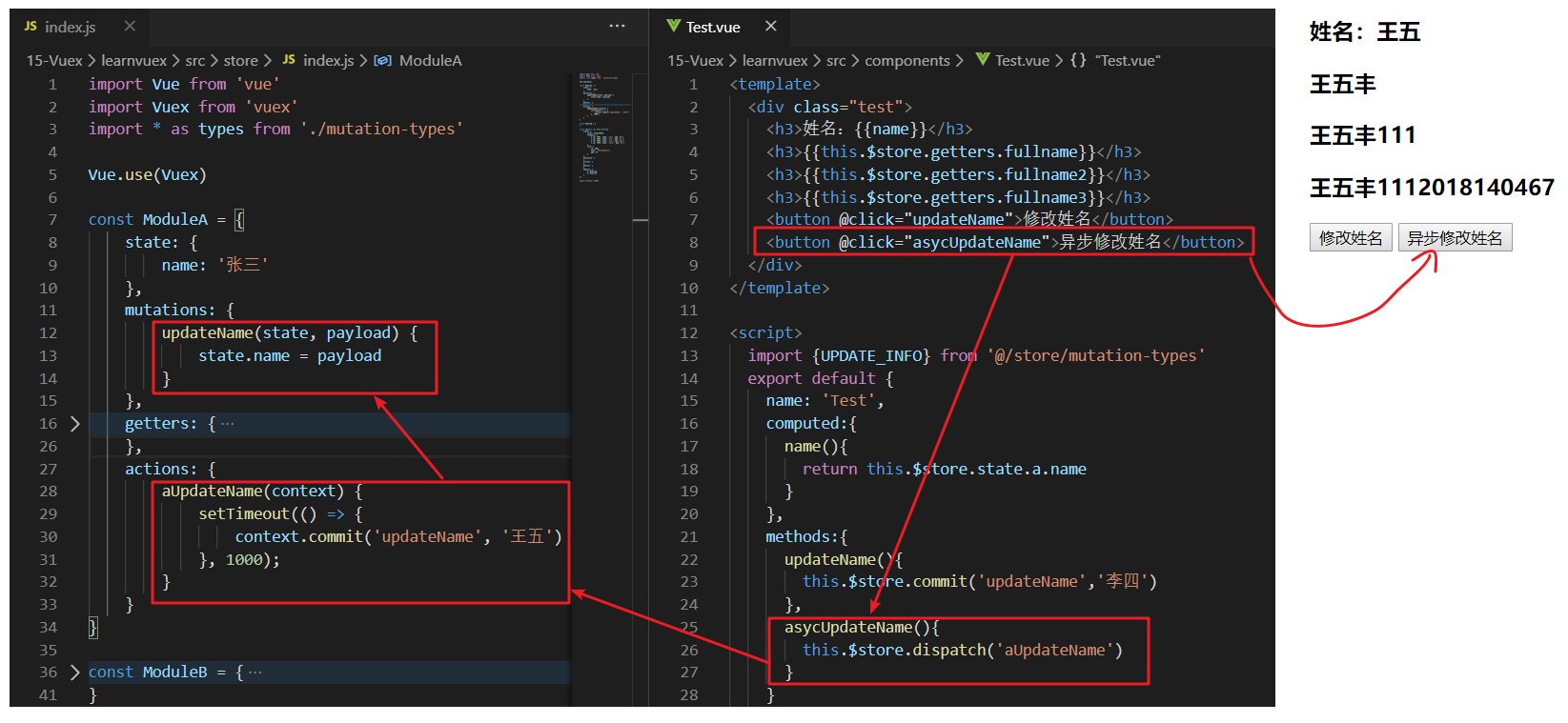Click the Vue logo icon on Test.vue tab
Screen dimensions: 1568x723
click(x=673, y=27)
